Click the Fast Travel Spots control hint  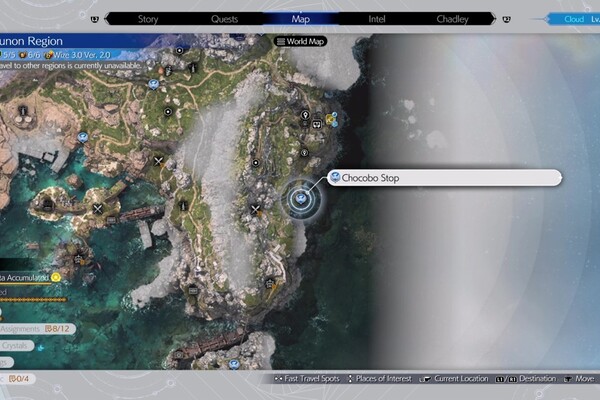[307, 379]
